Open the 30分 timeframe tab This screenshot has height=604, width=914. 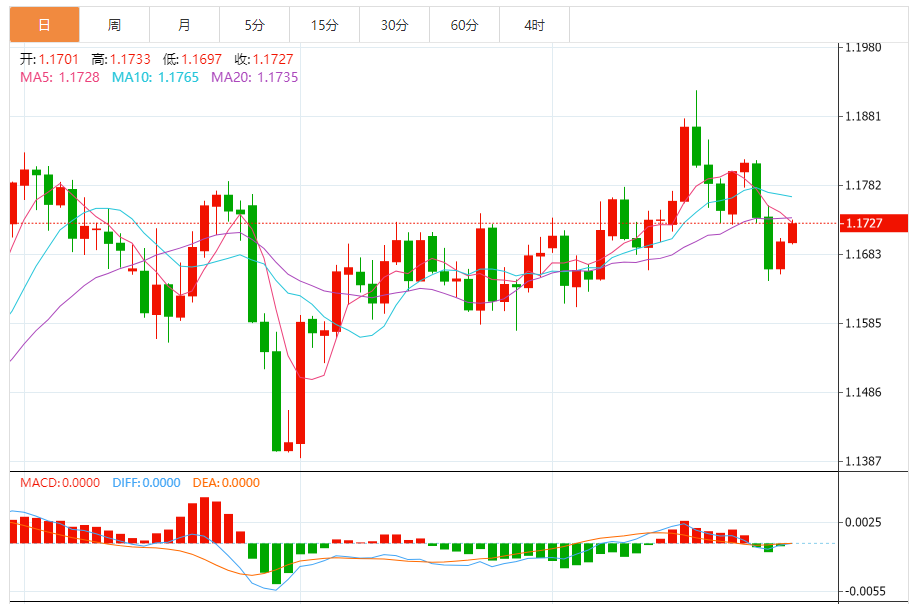tap(395, 25)
